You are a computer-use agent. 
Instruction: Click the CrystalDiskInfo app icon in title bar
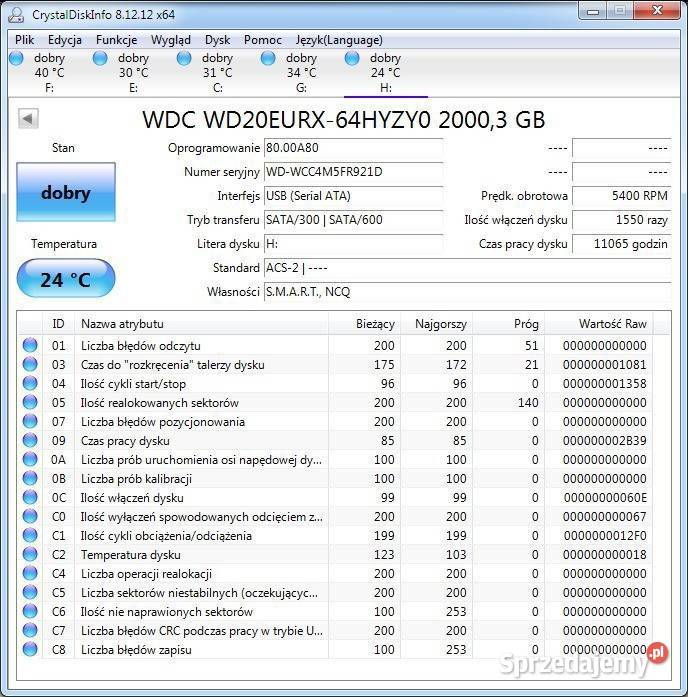pyautogui.click(x=16, y=14)
